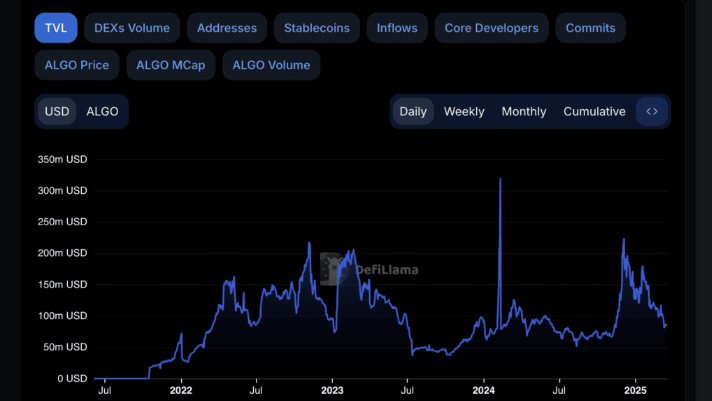This screenshot has height=401, width=712.
Task: Toggle the DEXs Volume chart metric
Action: tap(132, 28)
